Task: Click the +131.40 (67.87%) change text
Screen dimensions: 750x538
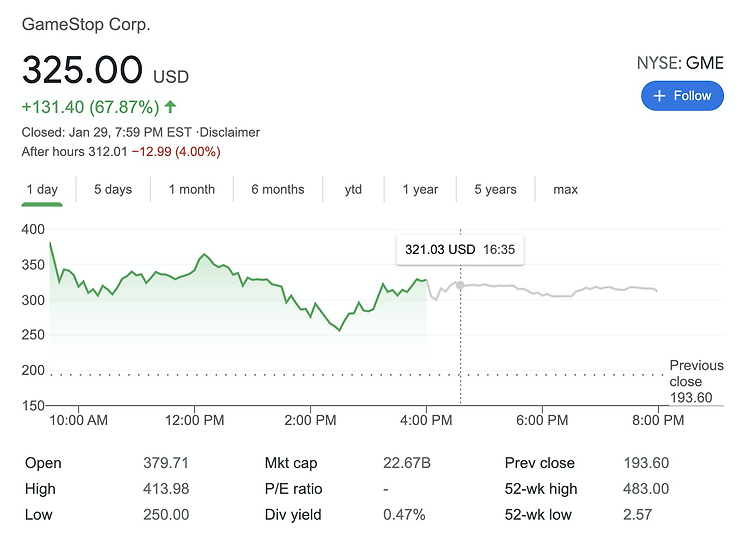Action: pyautogui.click(x=90, y=107)
